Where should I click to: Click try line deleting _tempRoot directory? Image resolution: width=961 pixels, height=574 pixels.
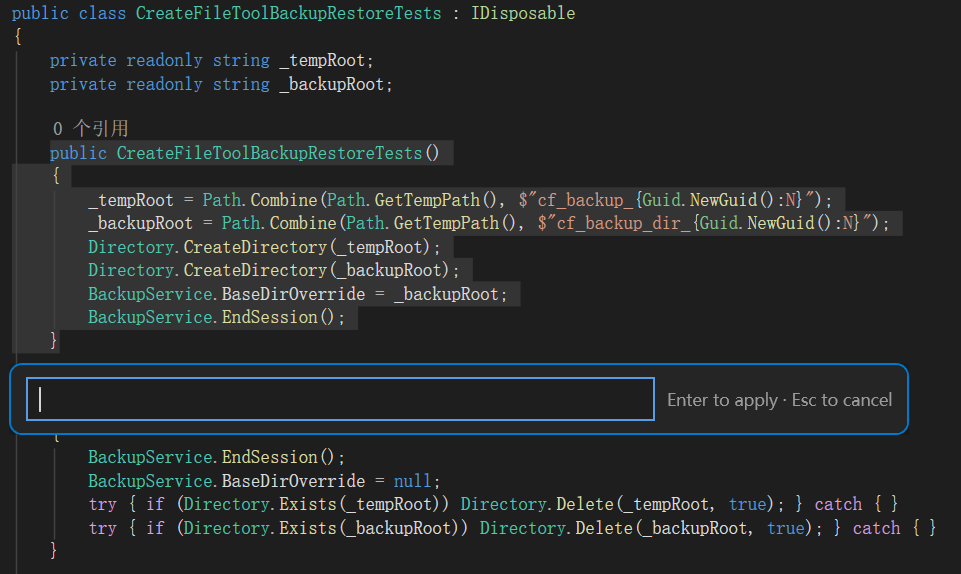click(x=493, y=504)
